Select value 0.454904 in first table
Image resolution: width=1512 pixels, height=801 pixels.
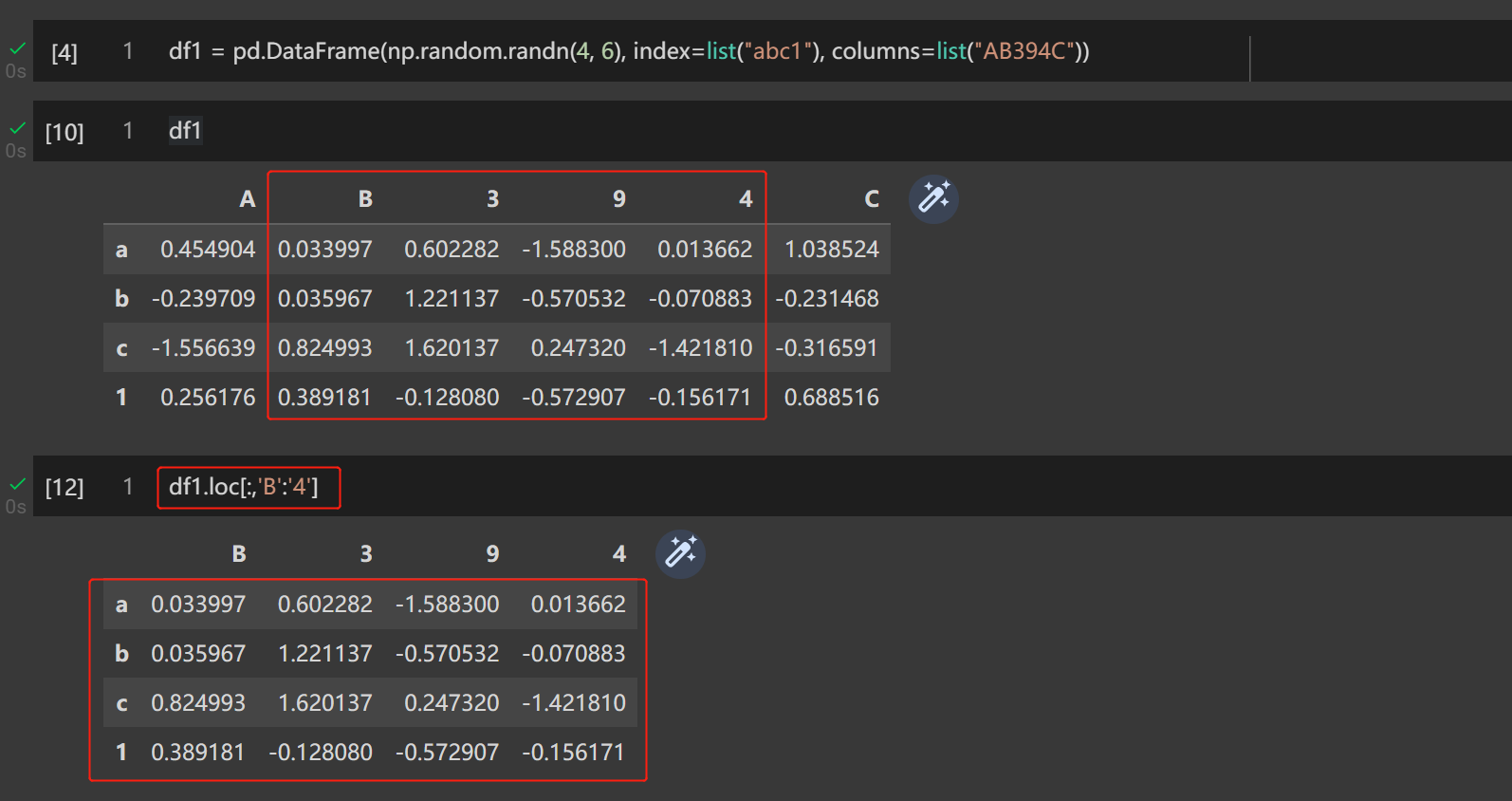pyautogui.click(x=208, y=250)
